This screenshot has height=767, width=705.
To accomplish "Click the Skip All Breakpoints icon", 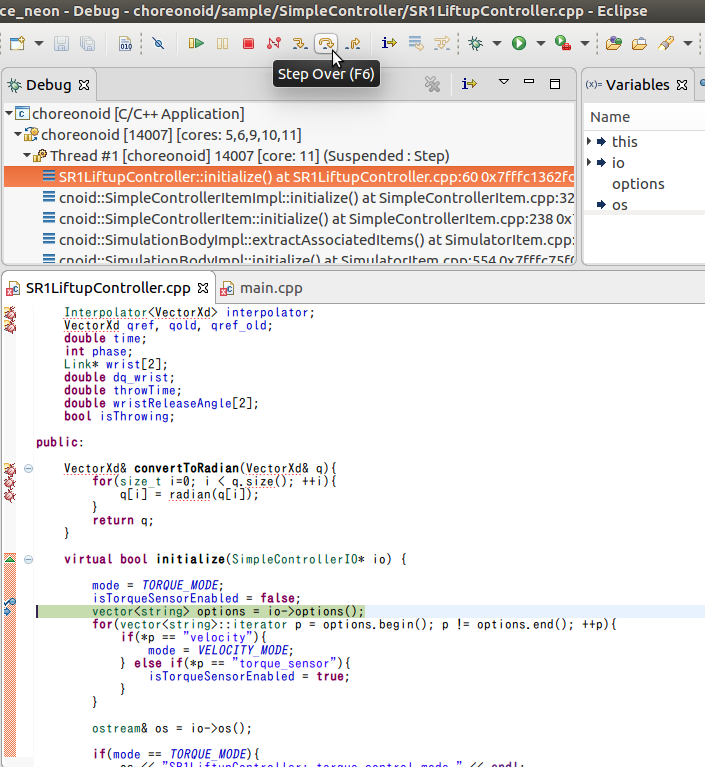I will [x=158, y=44].
